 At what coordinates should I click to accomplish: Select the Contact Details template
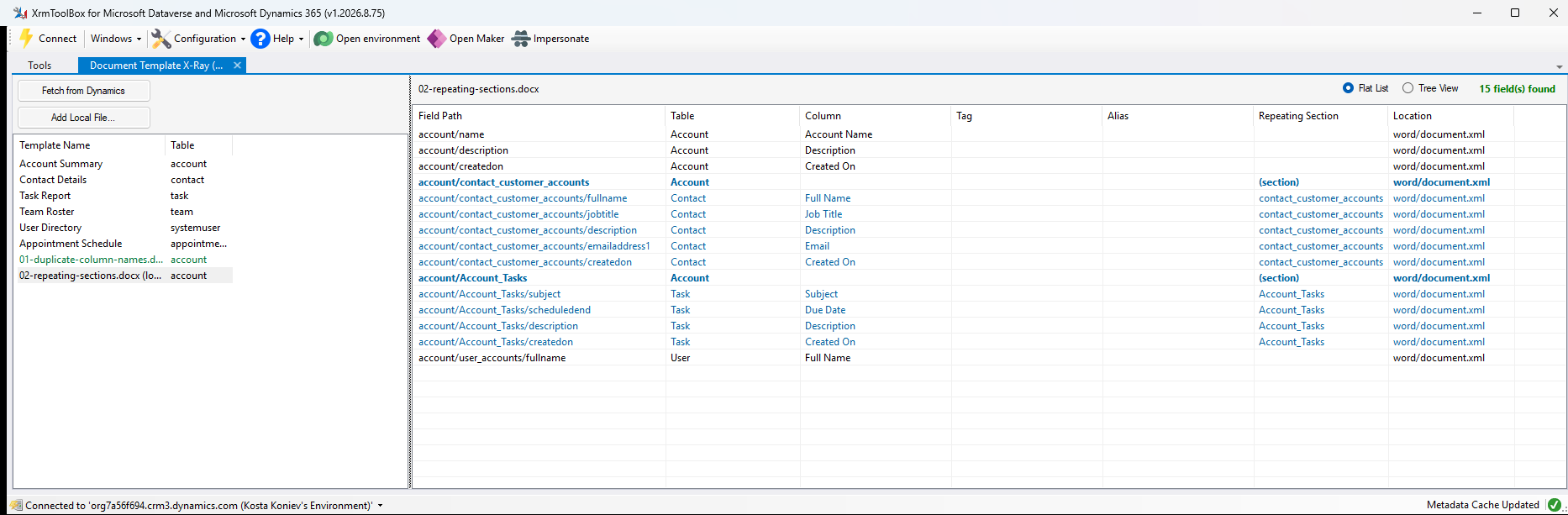click(x=124, y=180)
